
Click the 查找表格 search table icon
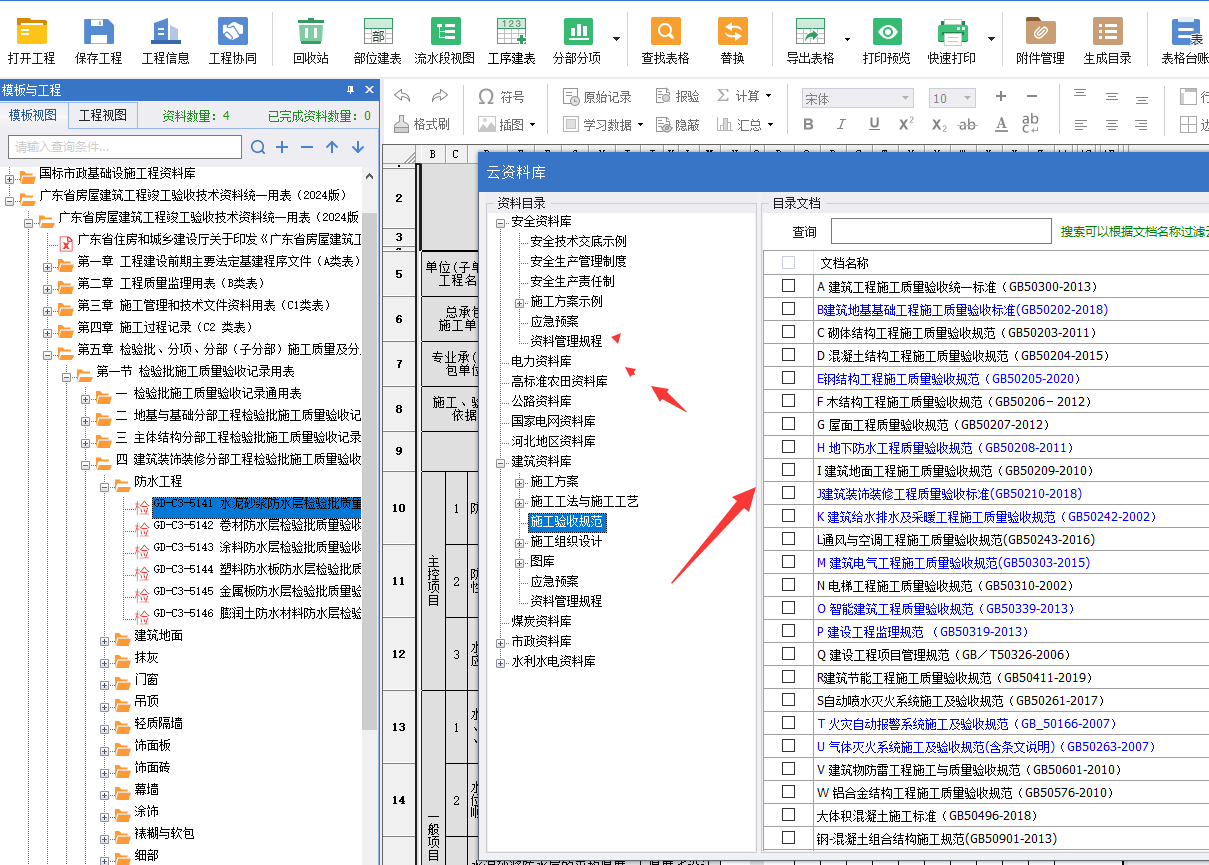click(x=665, y=32)
